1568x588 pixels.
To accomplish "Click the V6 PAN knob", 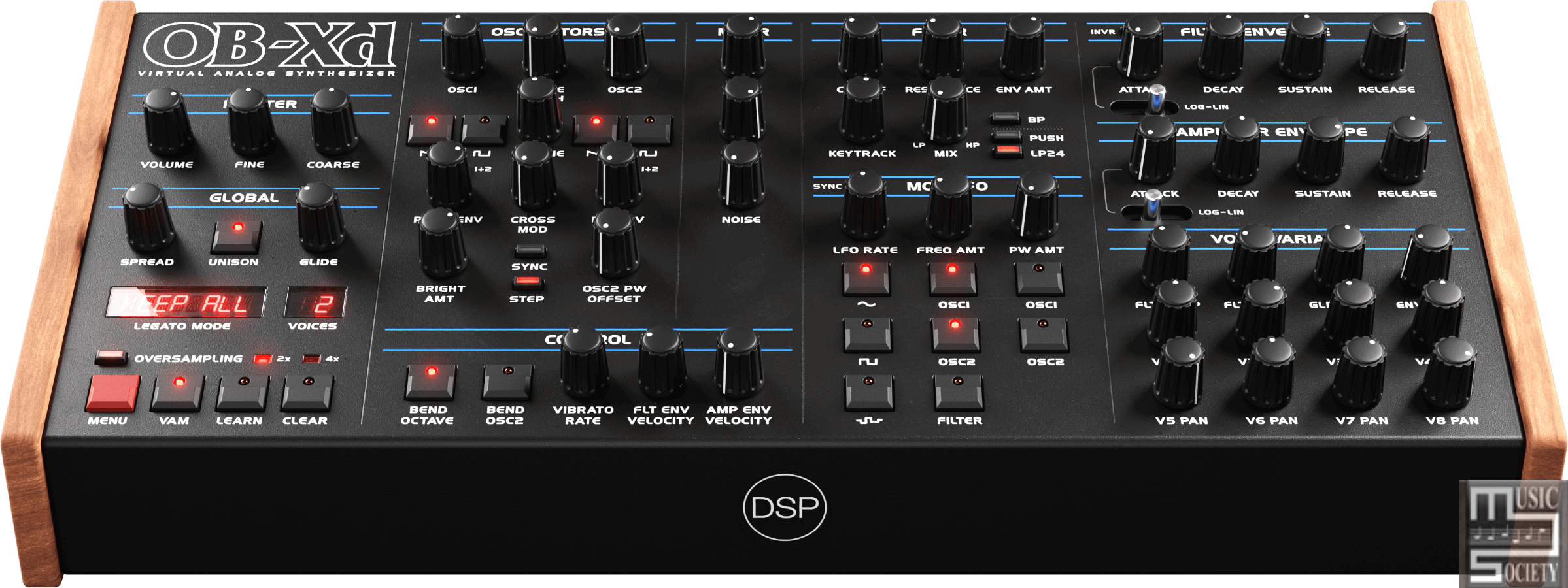I will (1270, 374).
